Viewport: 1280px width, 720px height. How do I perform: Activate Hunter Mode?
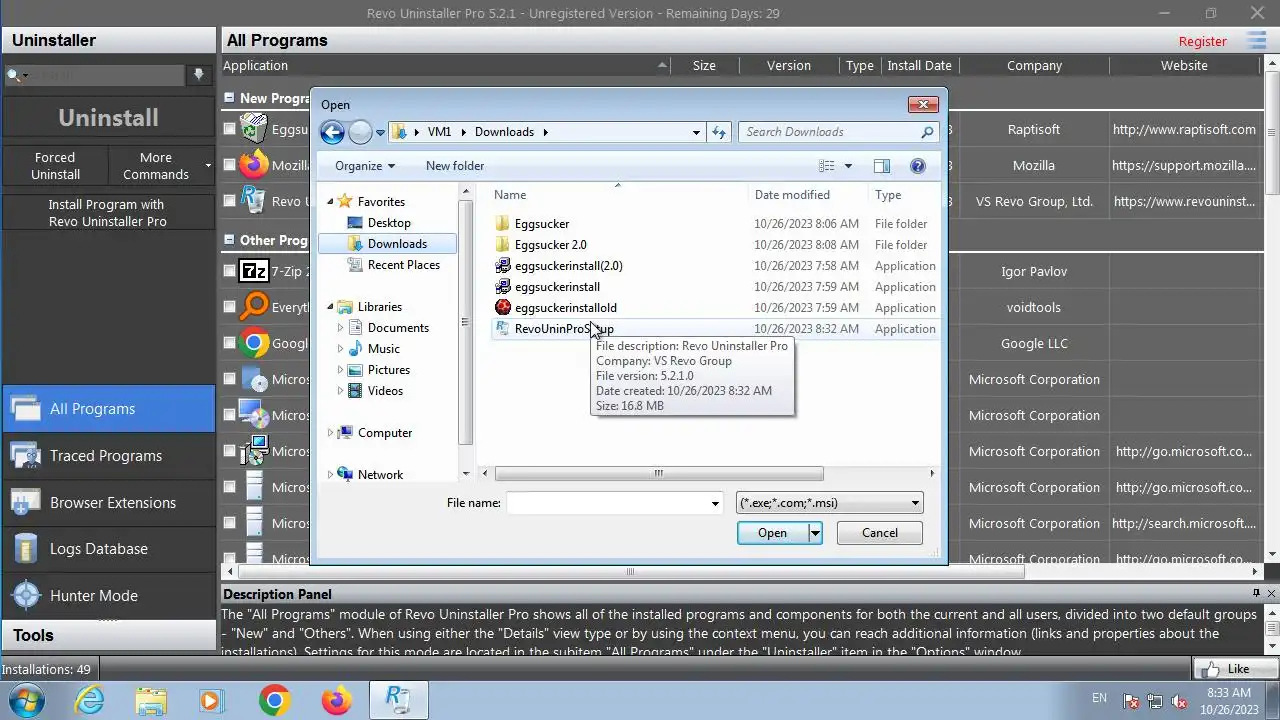point(108,595)
